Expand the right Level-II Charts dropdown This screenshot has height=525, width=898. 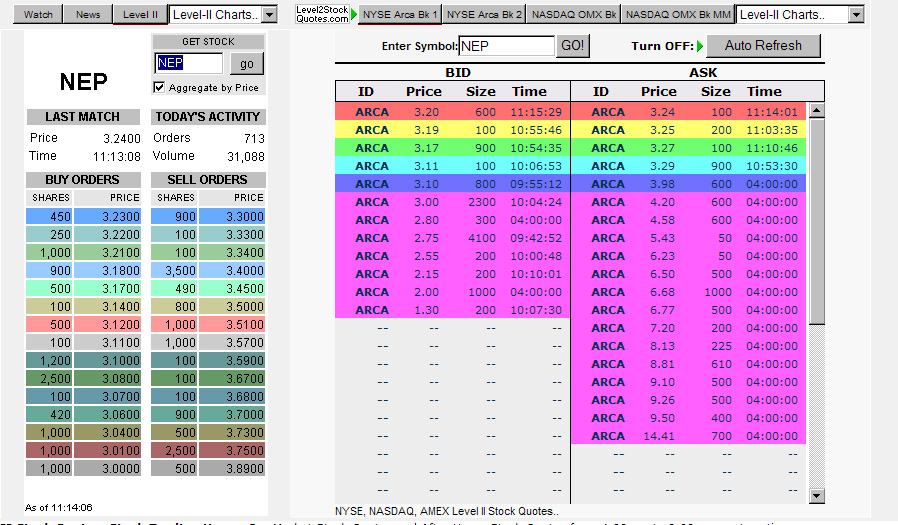click(x=856, y=14)
